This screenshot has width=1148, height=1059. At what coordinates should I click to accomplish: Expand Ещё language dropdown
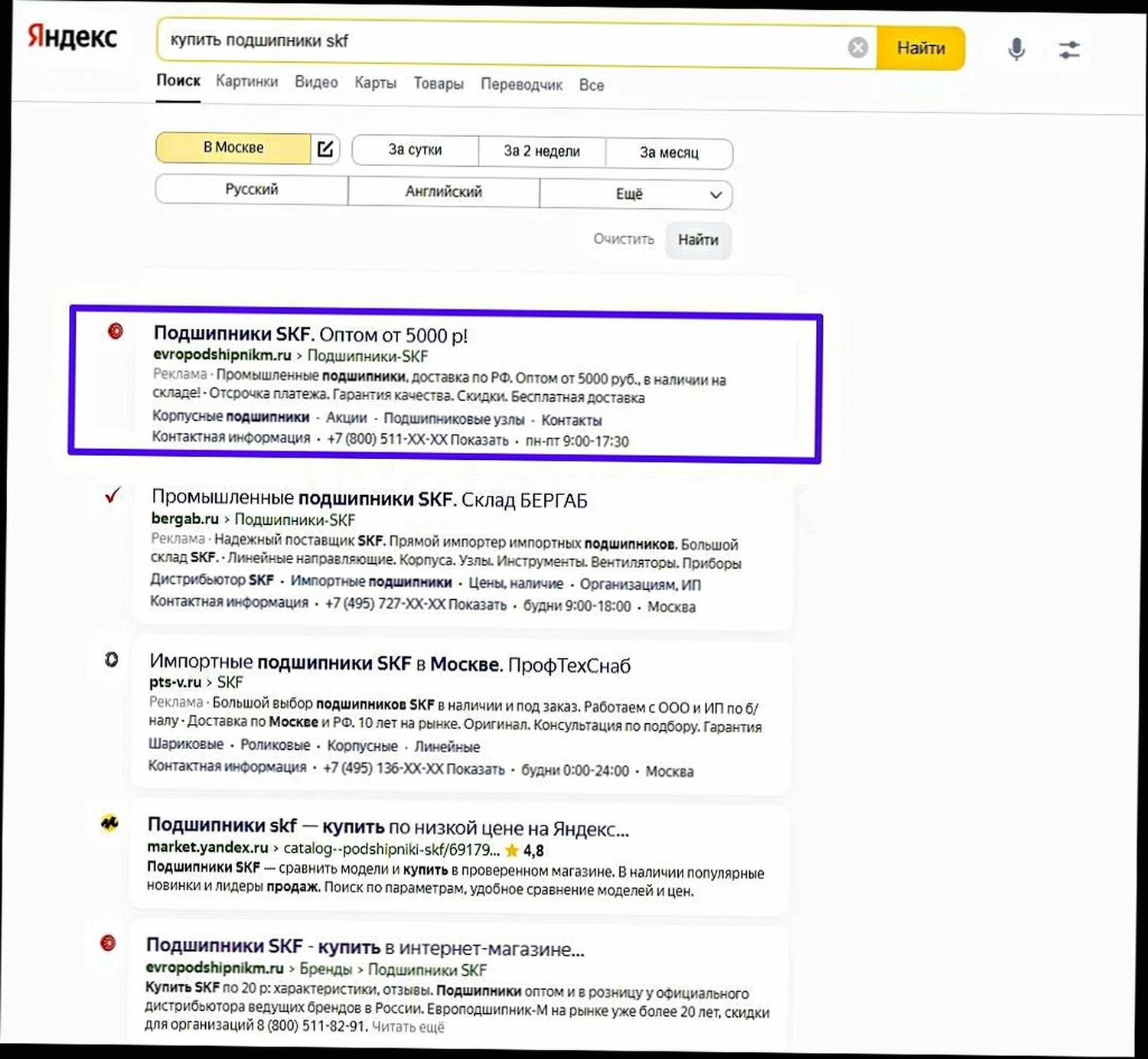pyautogui.click(x=636, y=194)
